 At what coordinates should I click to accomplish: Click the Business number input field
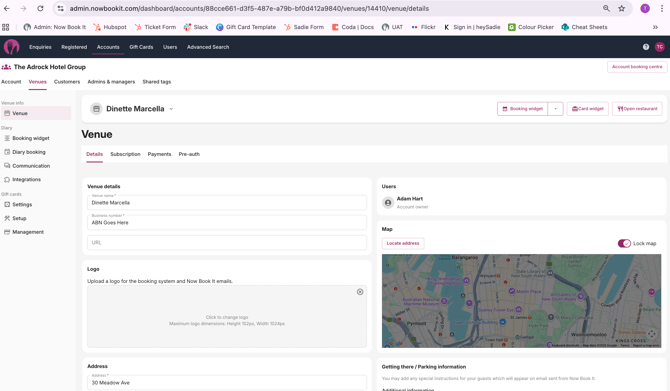tap(227, 222)
